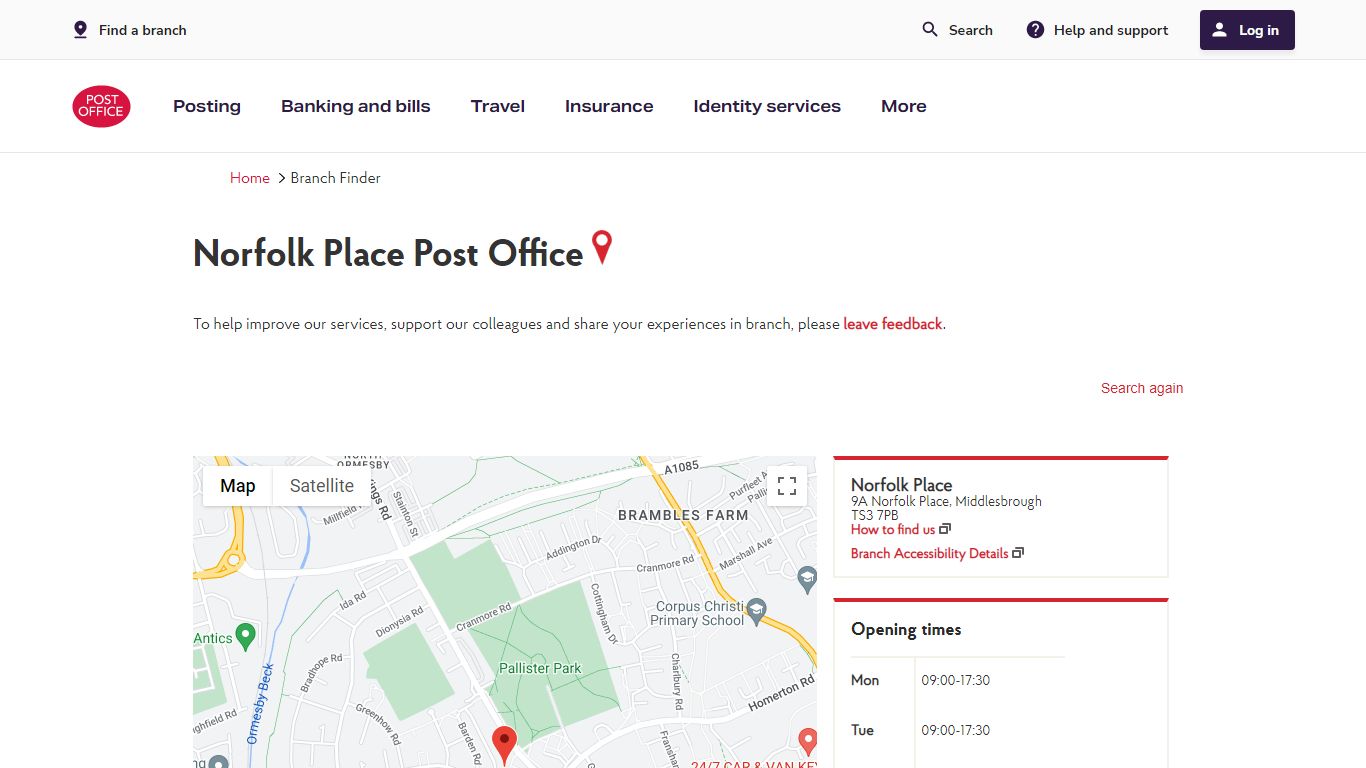Click the Find a branch pin icon
Screen dimensions: 1366x768
[81, 30]
